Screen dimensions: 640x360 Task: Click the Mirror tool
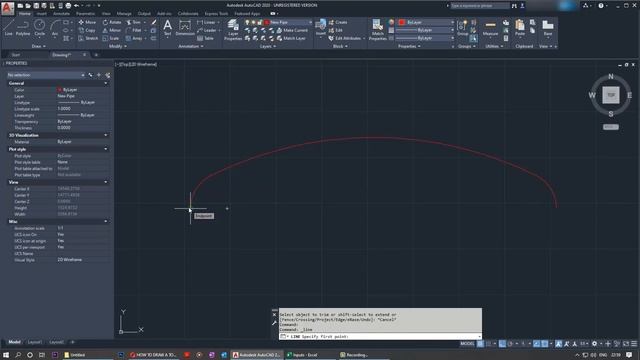(112, 30)
